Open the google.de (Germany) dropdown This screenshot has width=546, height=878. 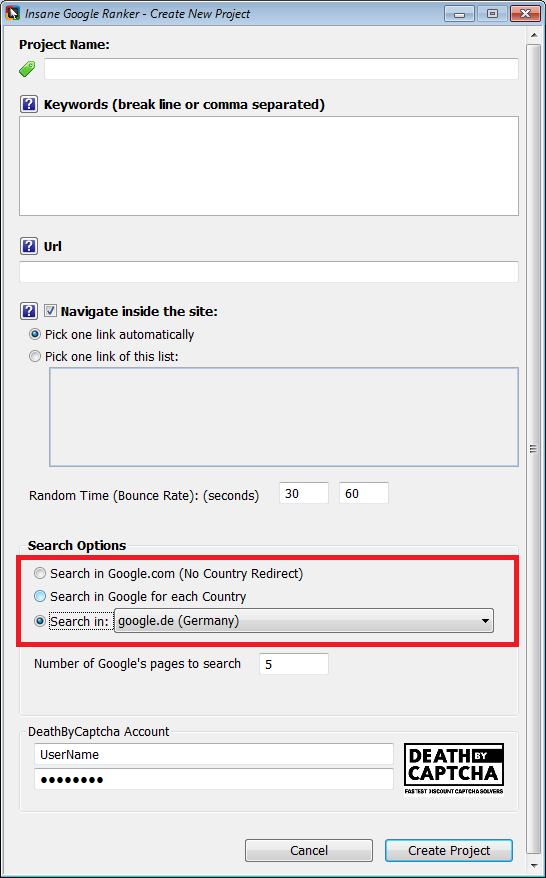(x=304, y=621)
